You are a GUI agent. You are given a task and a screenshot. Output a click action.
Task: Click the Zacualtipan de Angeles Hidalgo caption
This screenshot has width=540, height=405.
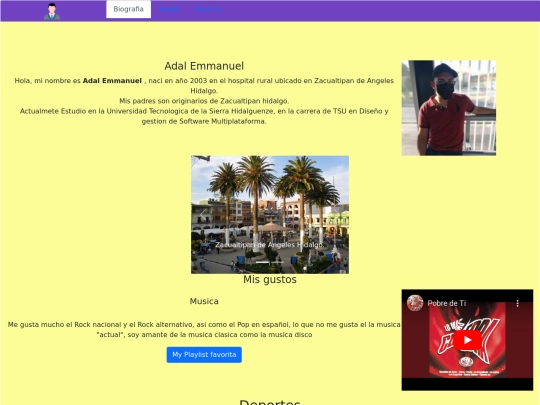(270, 245)
